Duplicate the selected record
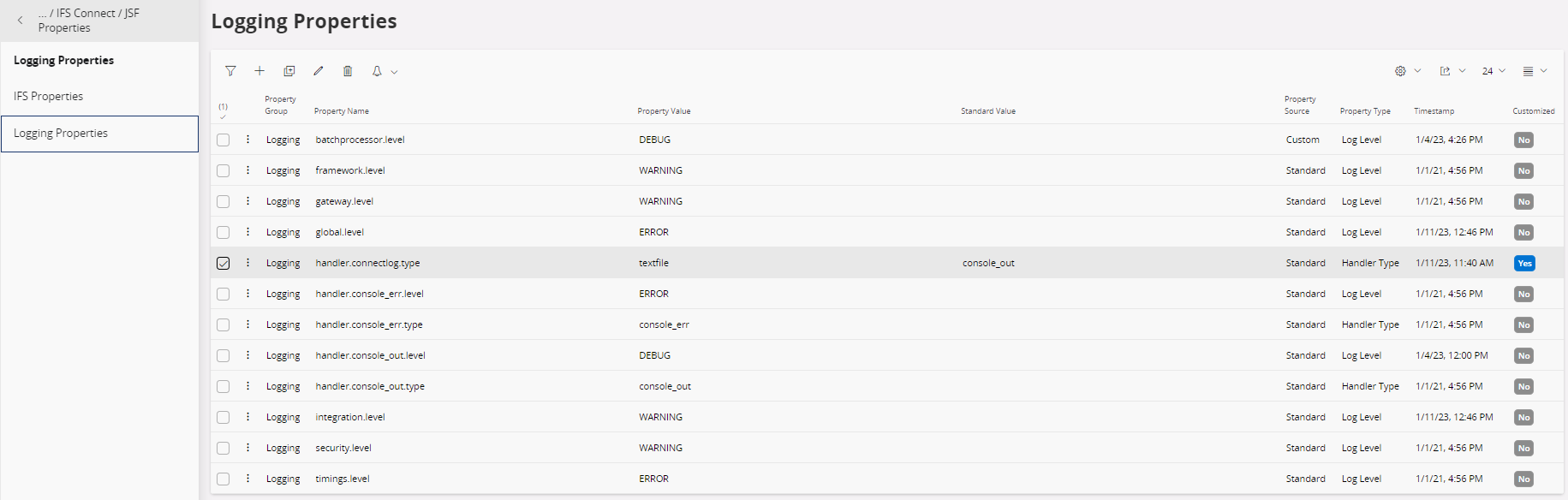Viewport: 1568px width, 500px height. coord(289,71)
